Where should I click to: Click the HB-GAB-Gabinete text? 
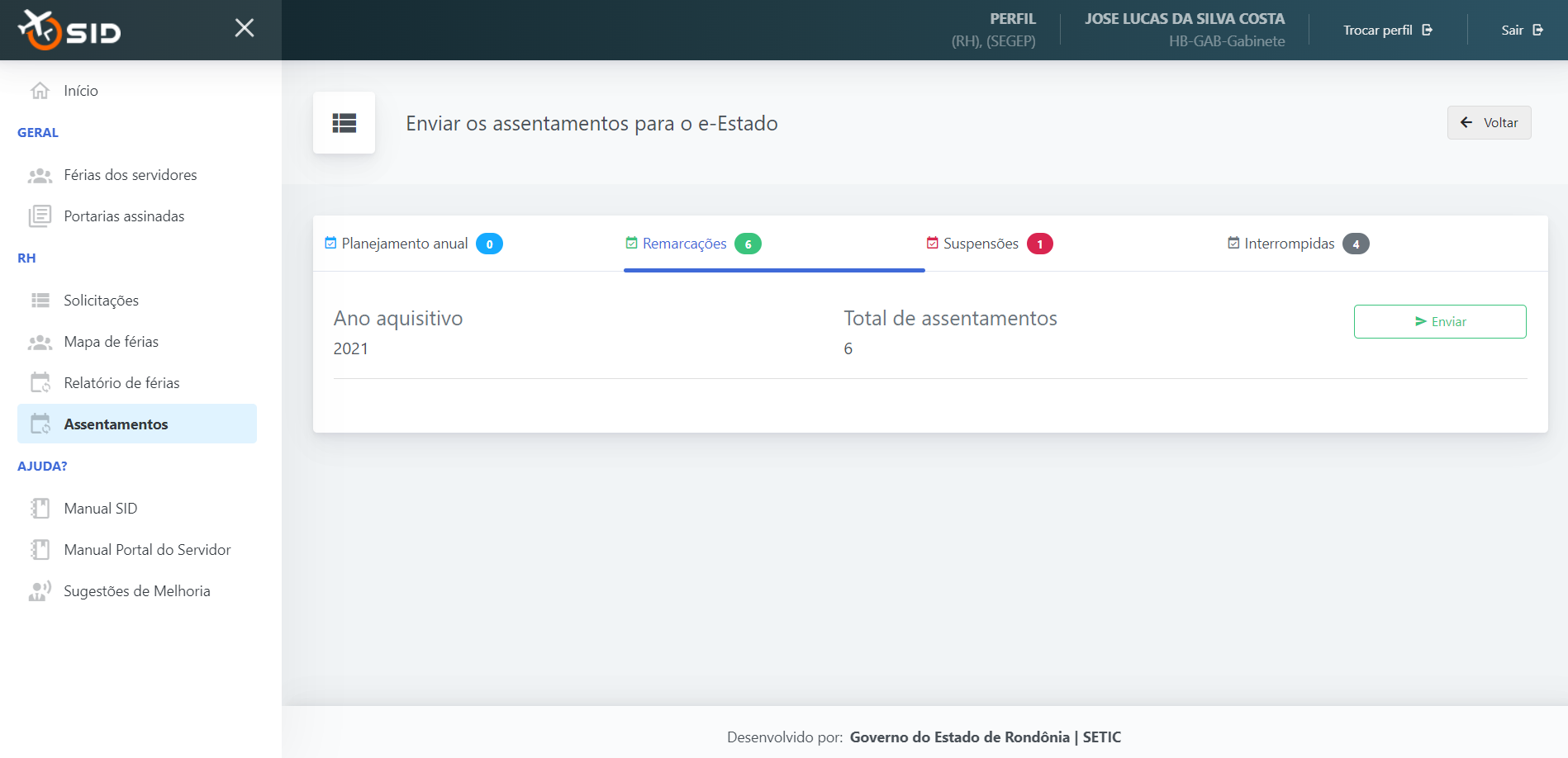1227,41
